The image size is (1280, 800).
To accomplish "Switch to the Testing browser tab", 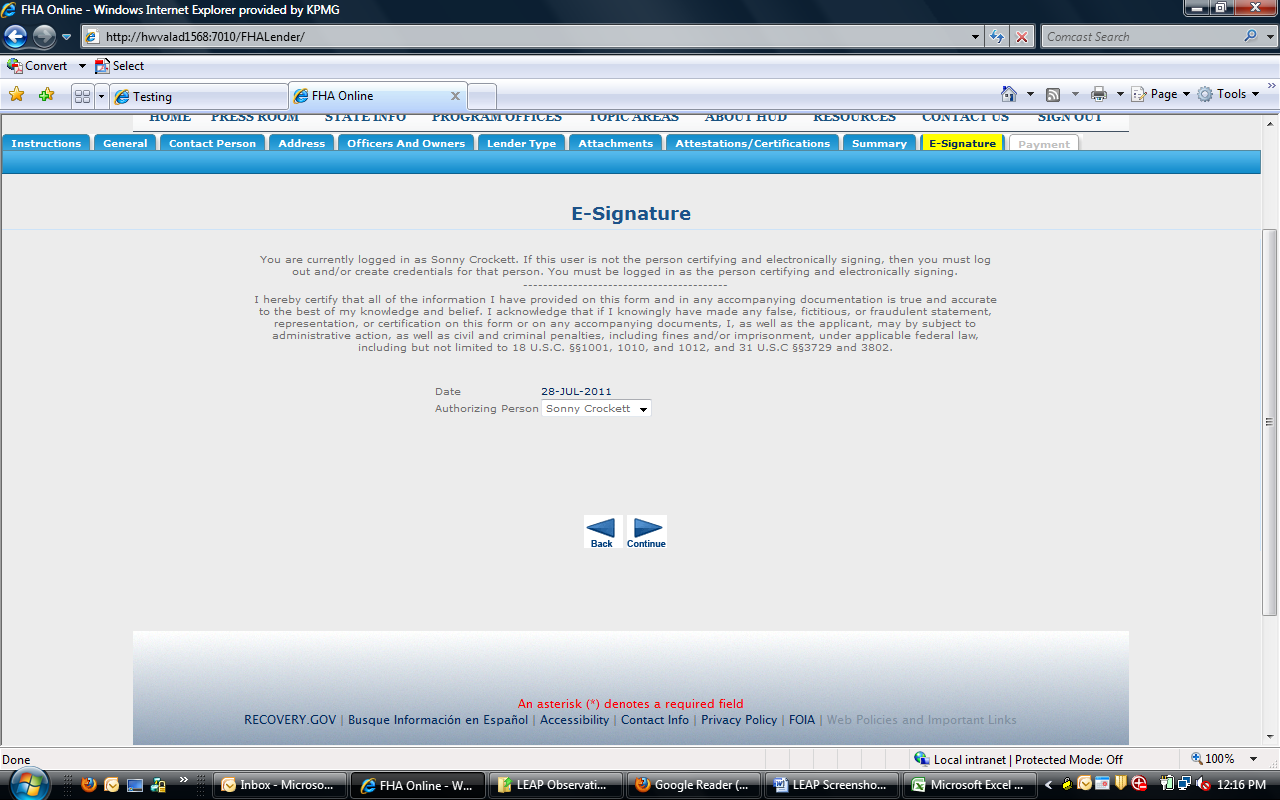I will (200, 97).
